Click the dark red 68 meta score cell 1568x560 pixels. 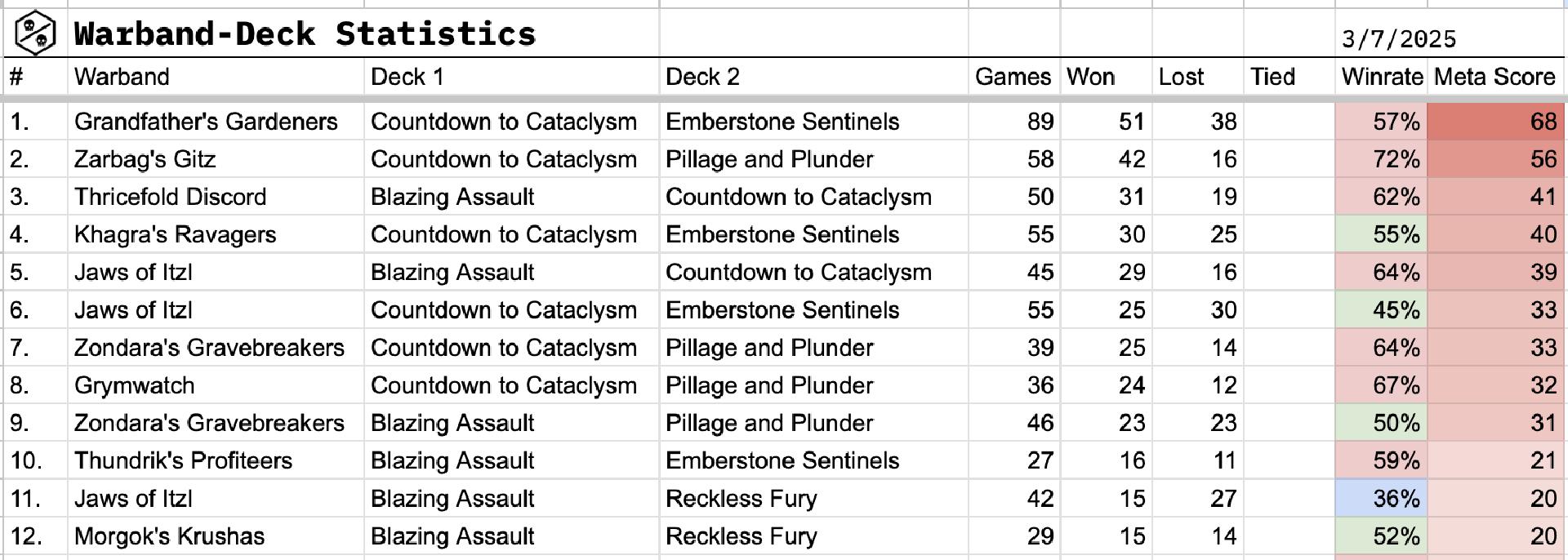[x=1495, y=122]
